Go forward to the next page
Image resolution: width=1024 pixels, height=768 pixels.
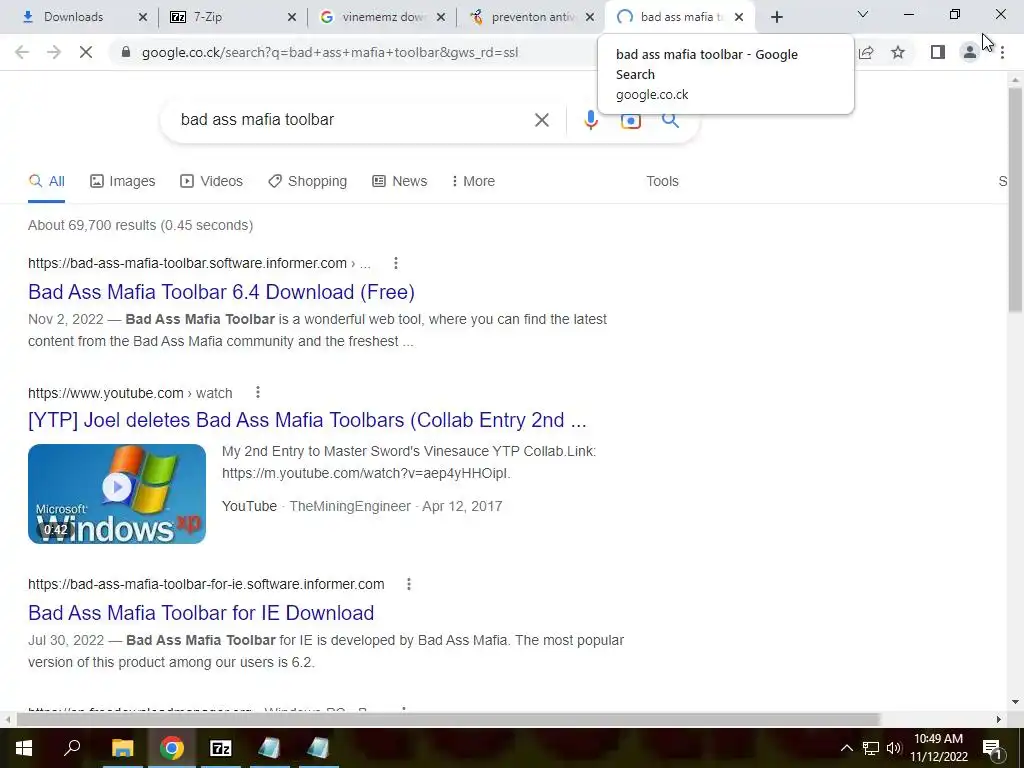click(54, 52)
